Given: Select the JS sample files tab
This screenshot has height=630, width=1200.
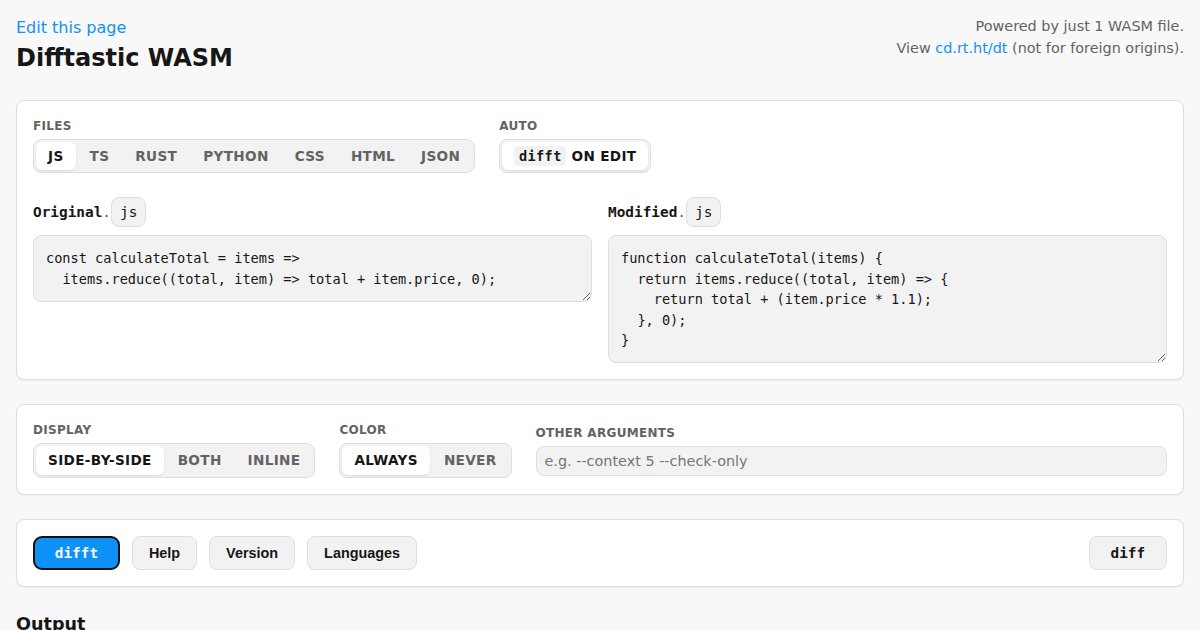Looking at the screenshot, I should click(x=55, y=156).
